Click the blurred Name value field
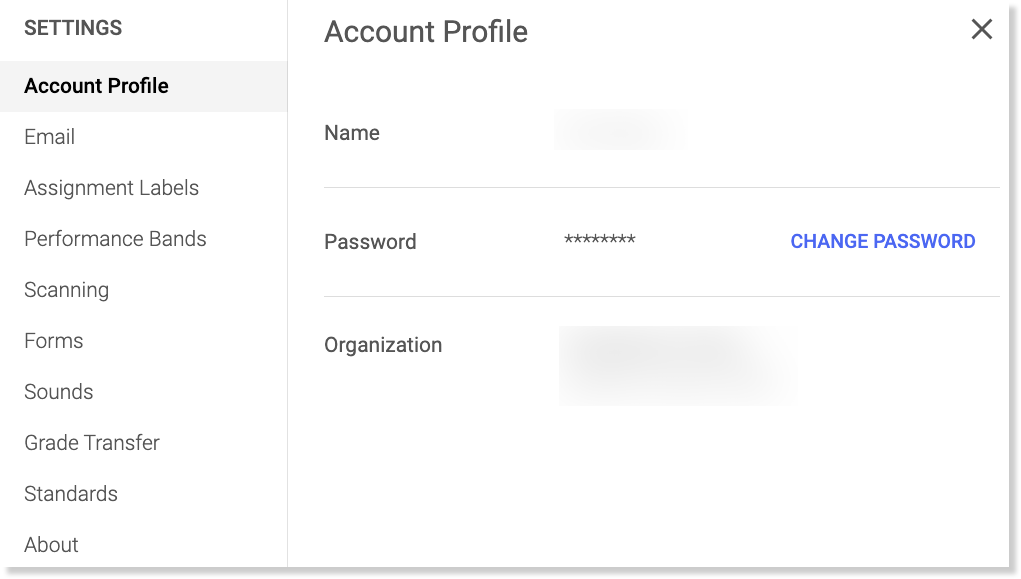The height and width of the screenshot is (579, 1021). click(620, 131)
